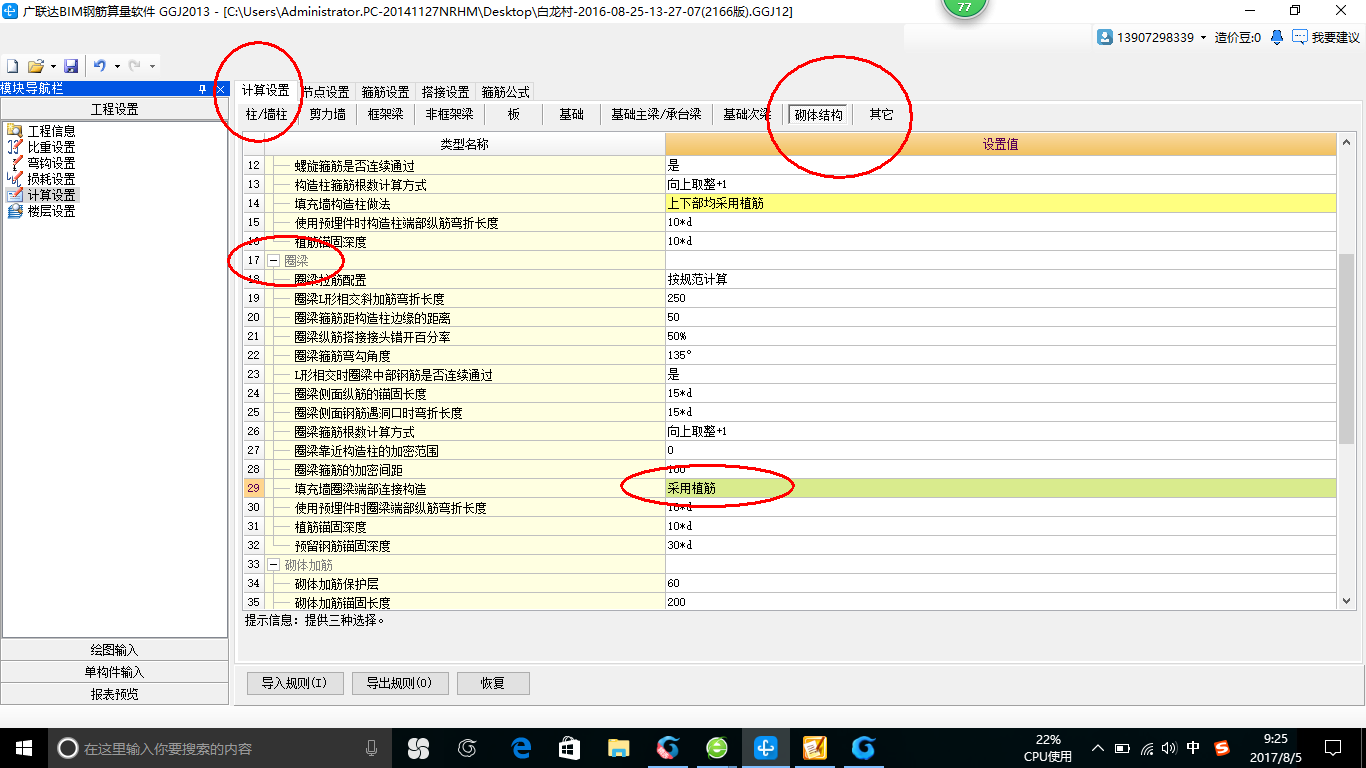
Task: Pin the 模块导航栏 panel
Action: [x=203, y=89]
